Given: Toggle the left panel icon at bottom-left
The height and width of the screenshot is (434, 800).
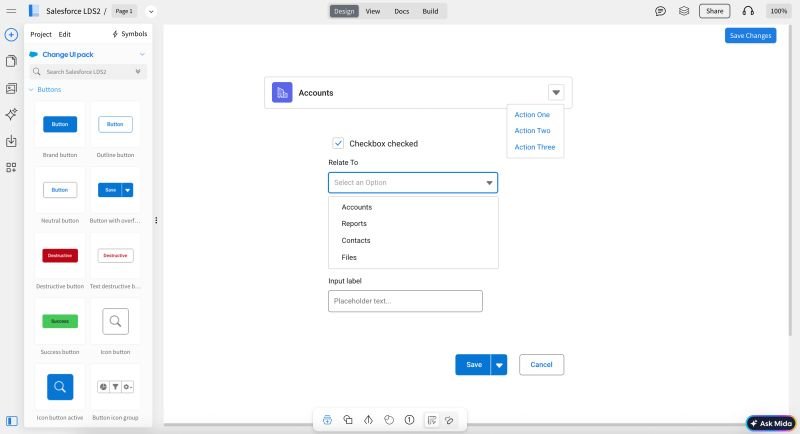Looking at the screenshot, I should (12, 421).
